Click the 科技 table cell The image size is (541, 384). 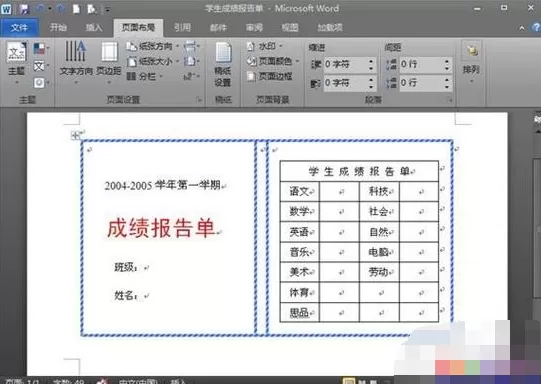(x=379, y=191)
